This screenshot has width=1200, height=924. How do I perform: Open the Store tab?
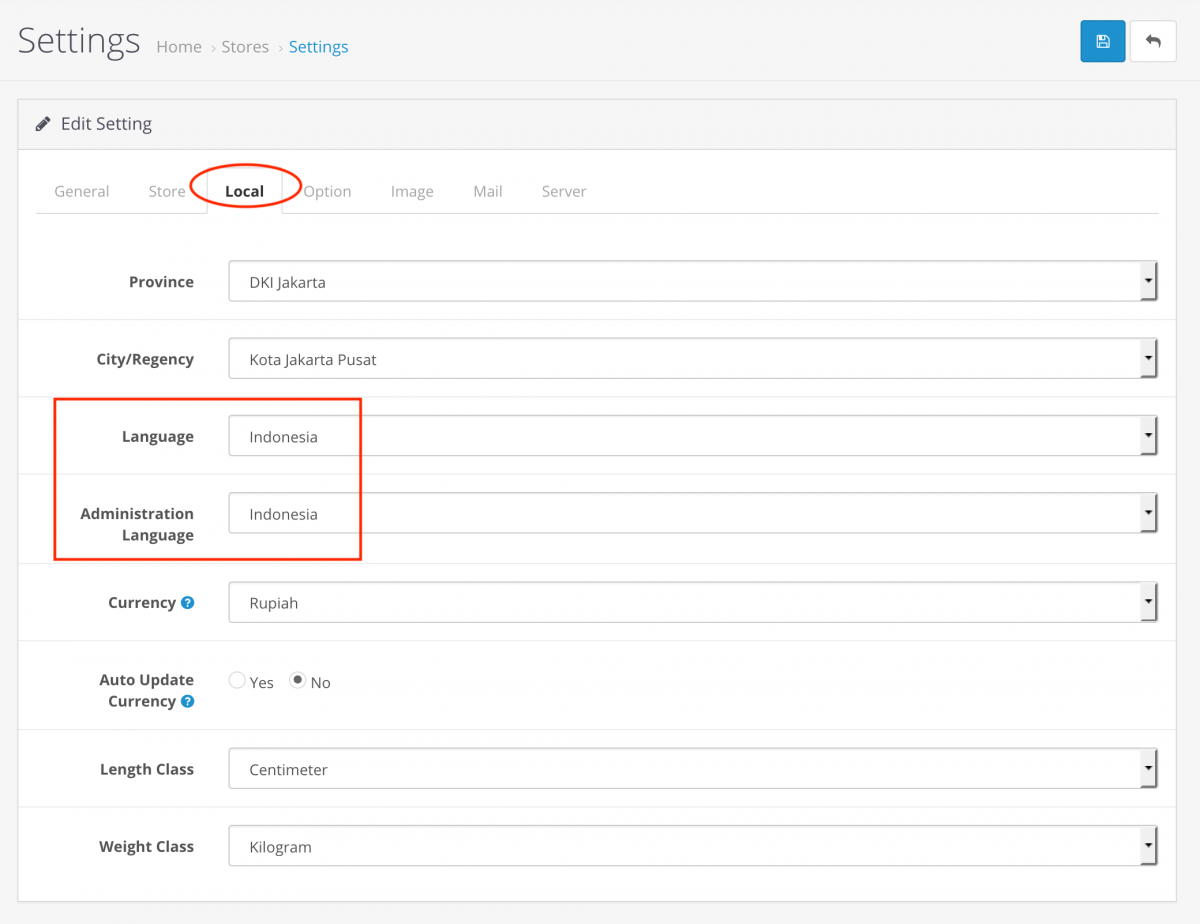[167, 191]
